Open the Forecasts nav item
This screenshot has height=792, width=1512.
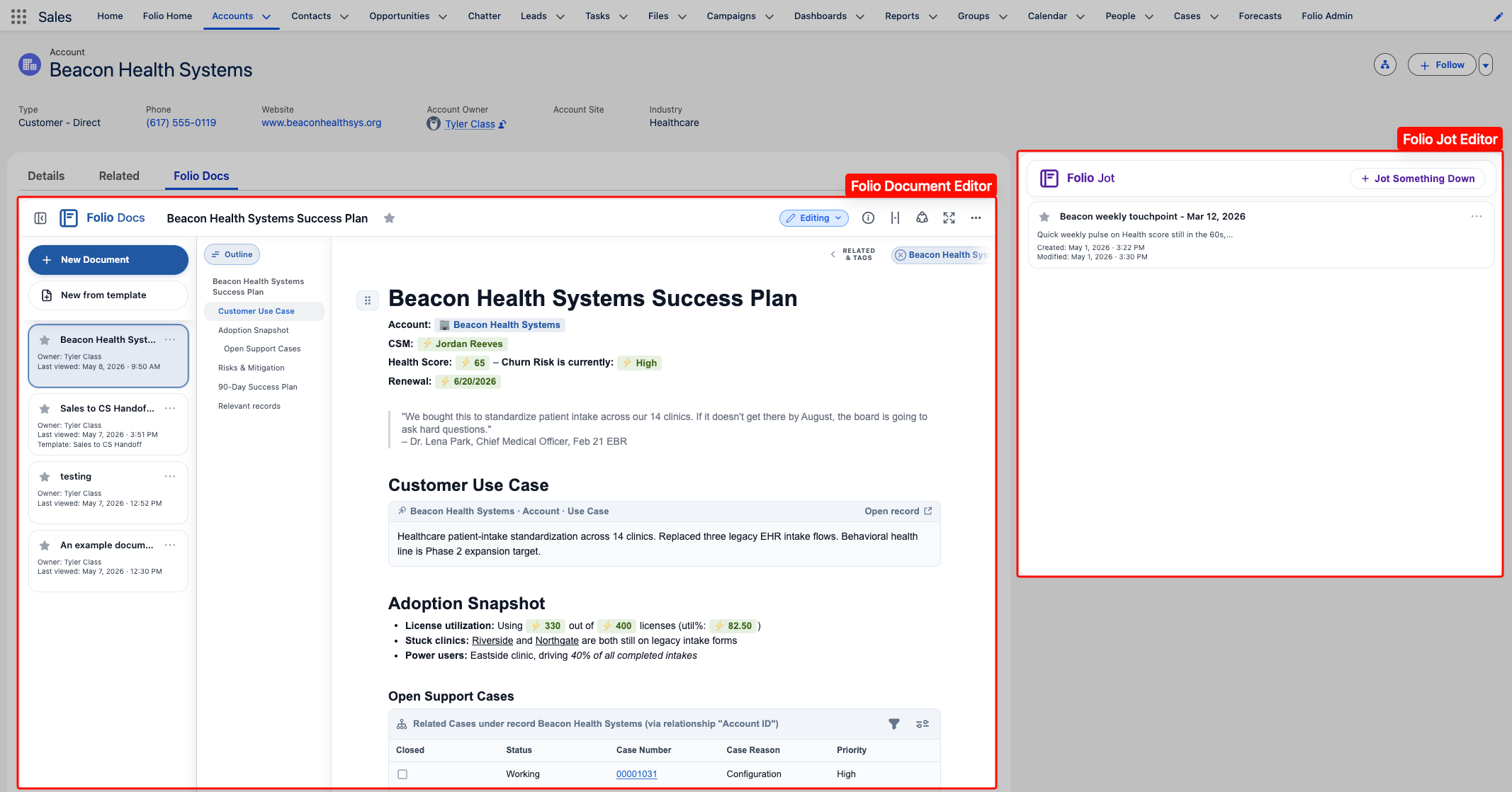[x=1260, y=16]
